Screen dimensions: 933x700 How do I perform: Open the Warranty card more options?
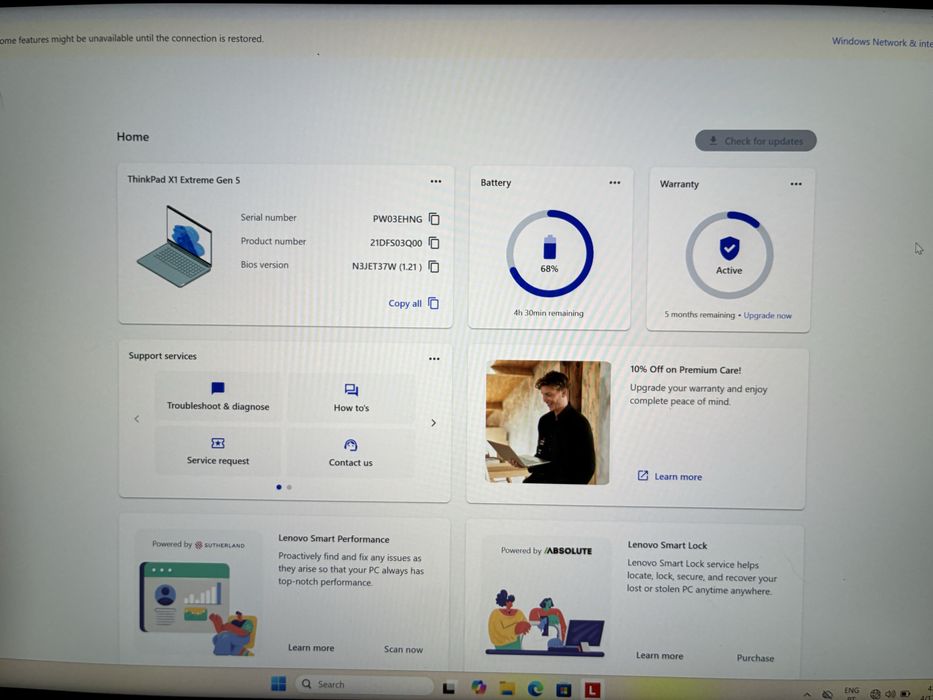coord(796,184)
